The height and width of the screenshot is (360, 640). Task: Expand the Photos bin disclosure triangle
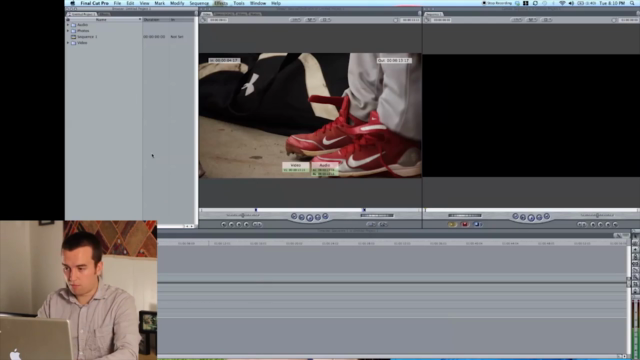(68, 31)
